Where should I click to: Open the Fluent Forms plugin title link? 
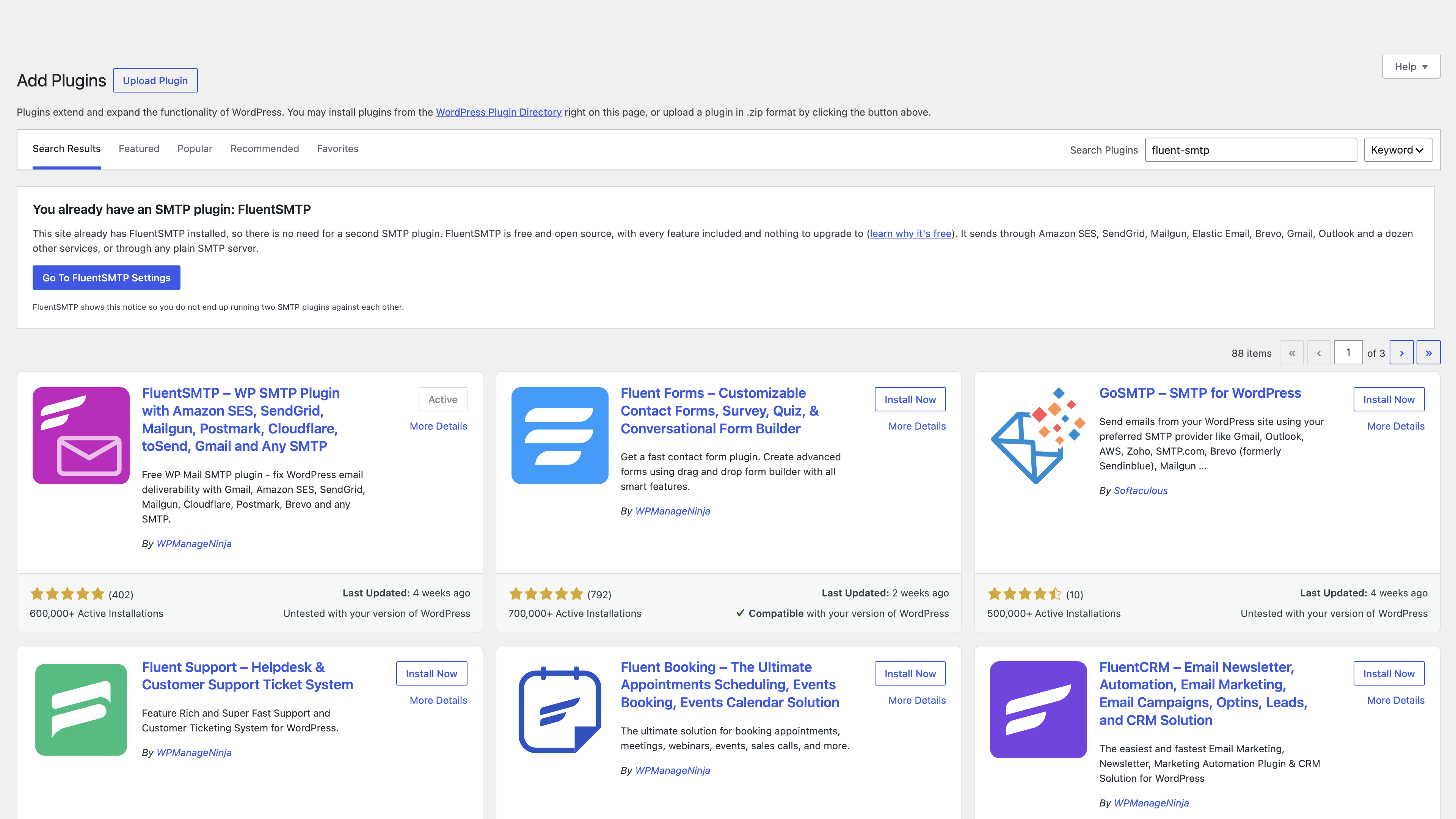click(x=720, y=411)
